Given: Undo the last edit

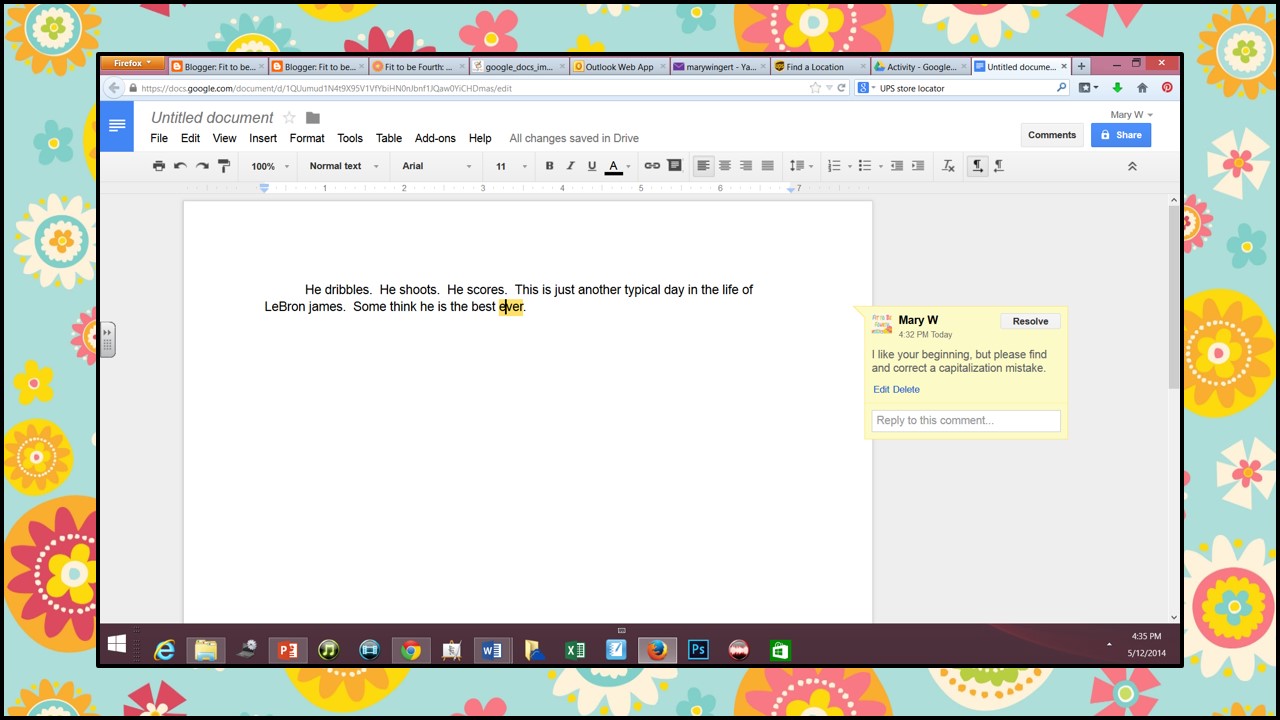Looking at the screenshot, I should [180, 166].
